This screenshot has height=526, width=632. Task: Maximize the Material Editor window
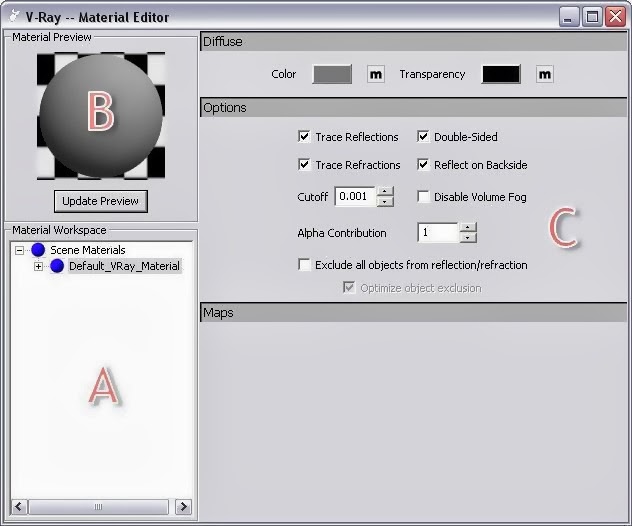point(592,17)
